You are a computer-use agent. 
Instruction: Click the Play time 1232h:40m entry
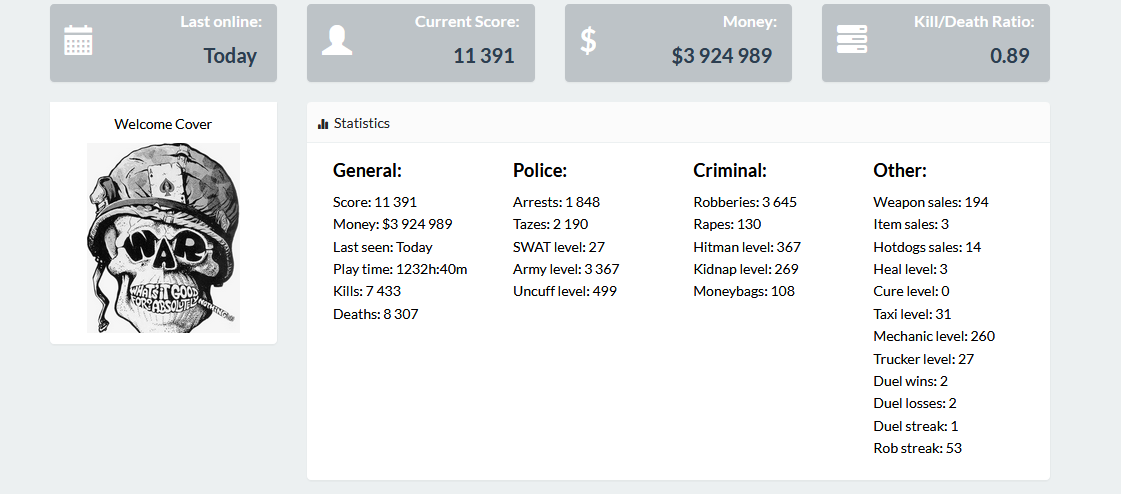click(x=400, y=270)
